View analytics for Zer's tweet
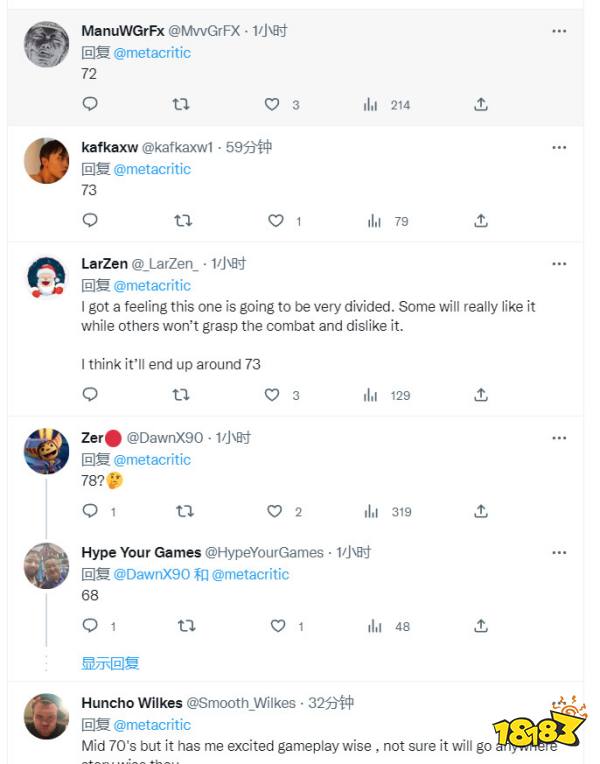The image size is (600, 764). 372,511
